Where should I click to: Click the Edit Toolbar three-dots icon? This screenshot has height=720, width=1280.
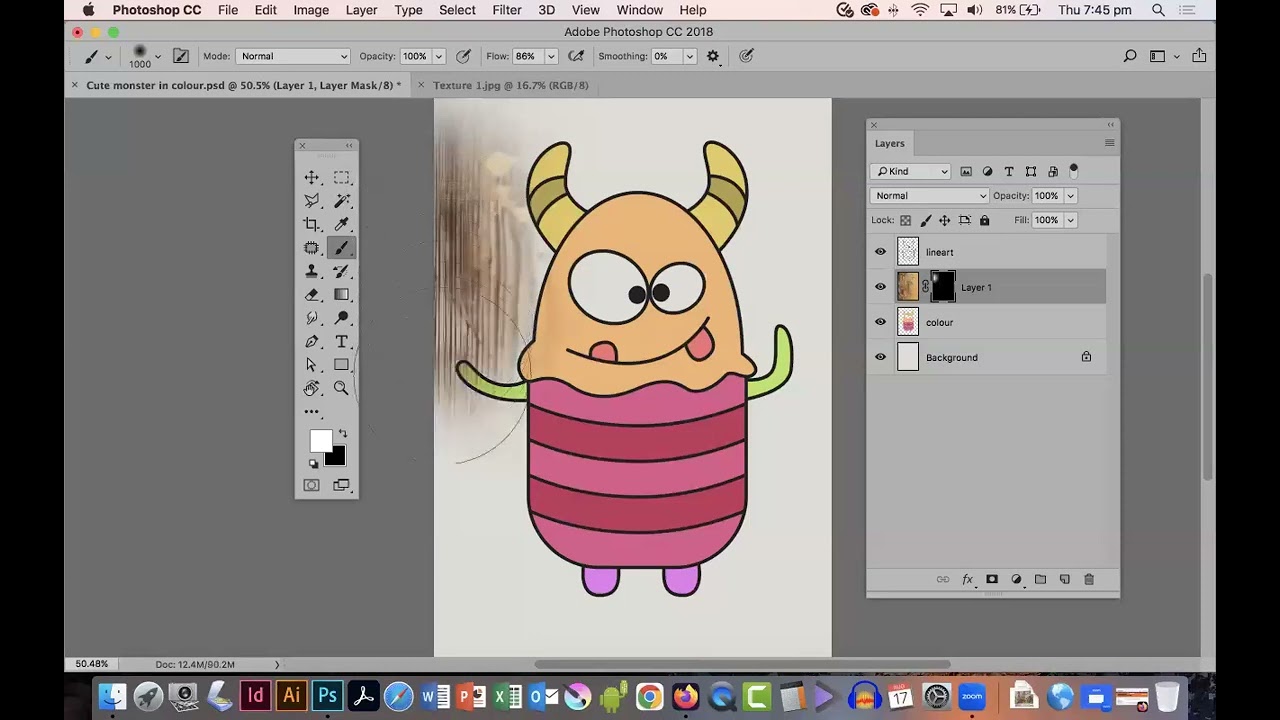coord(312,411)
